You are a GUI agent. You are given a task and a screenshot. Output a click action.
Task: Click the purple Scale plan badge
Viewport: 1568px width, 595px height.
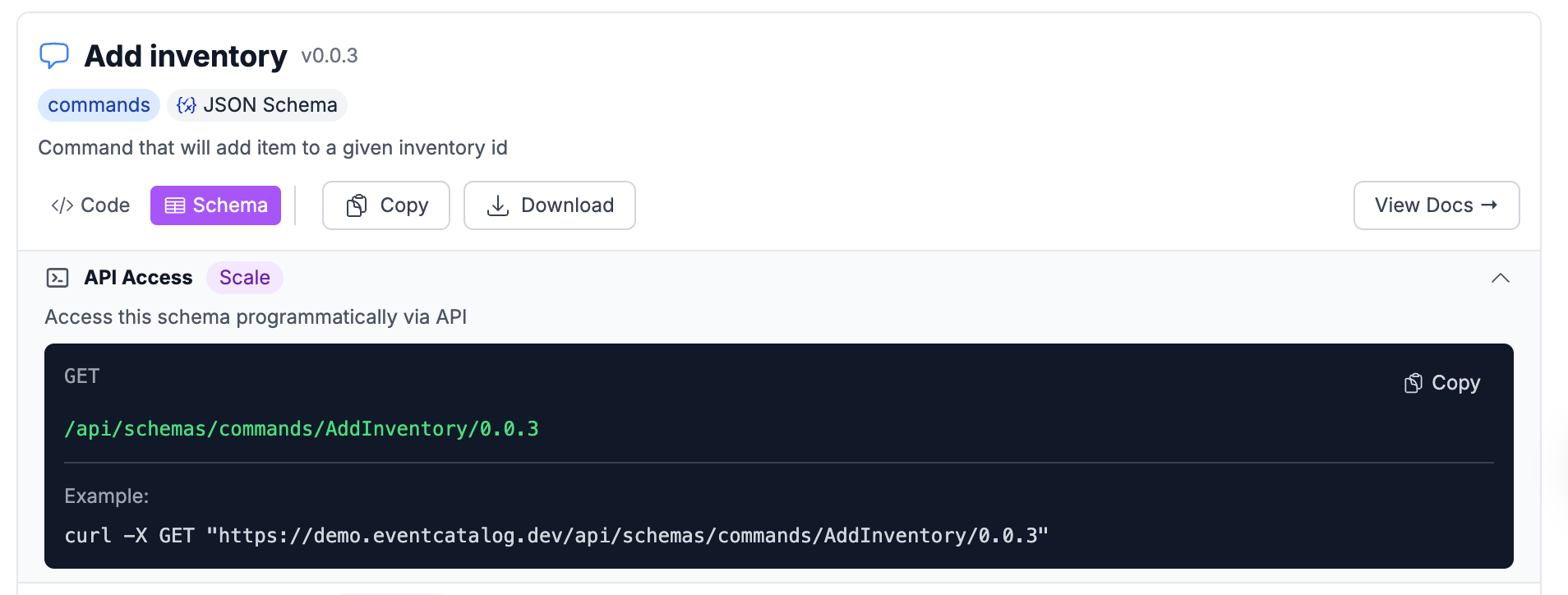pos(244,278)
